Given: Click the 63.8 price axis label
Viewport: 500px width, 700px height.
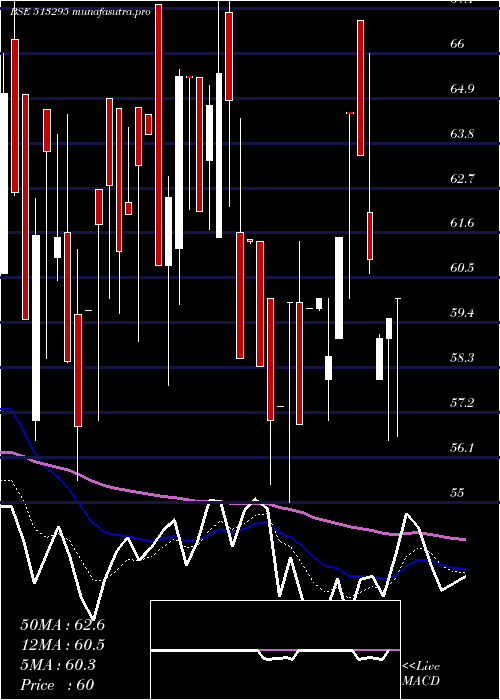Looking at the screenshot, I should (x=462, y=133).
